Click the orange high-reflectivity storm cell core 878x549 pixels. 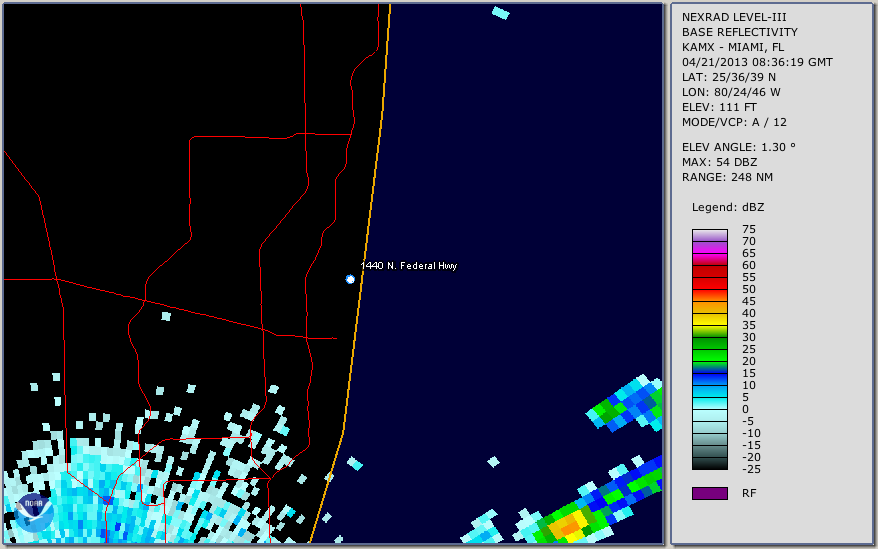click(x=568, y=527)
